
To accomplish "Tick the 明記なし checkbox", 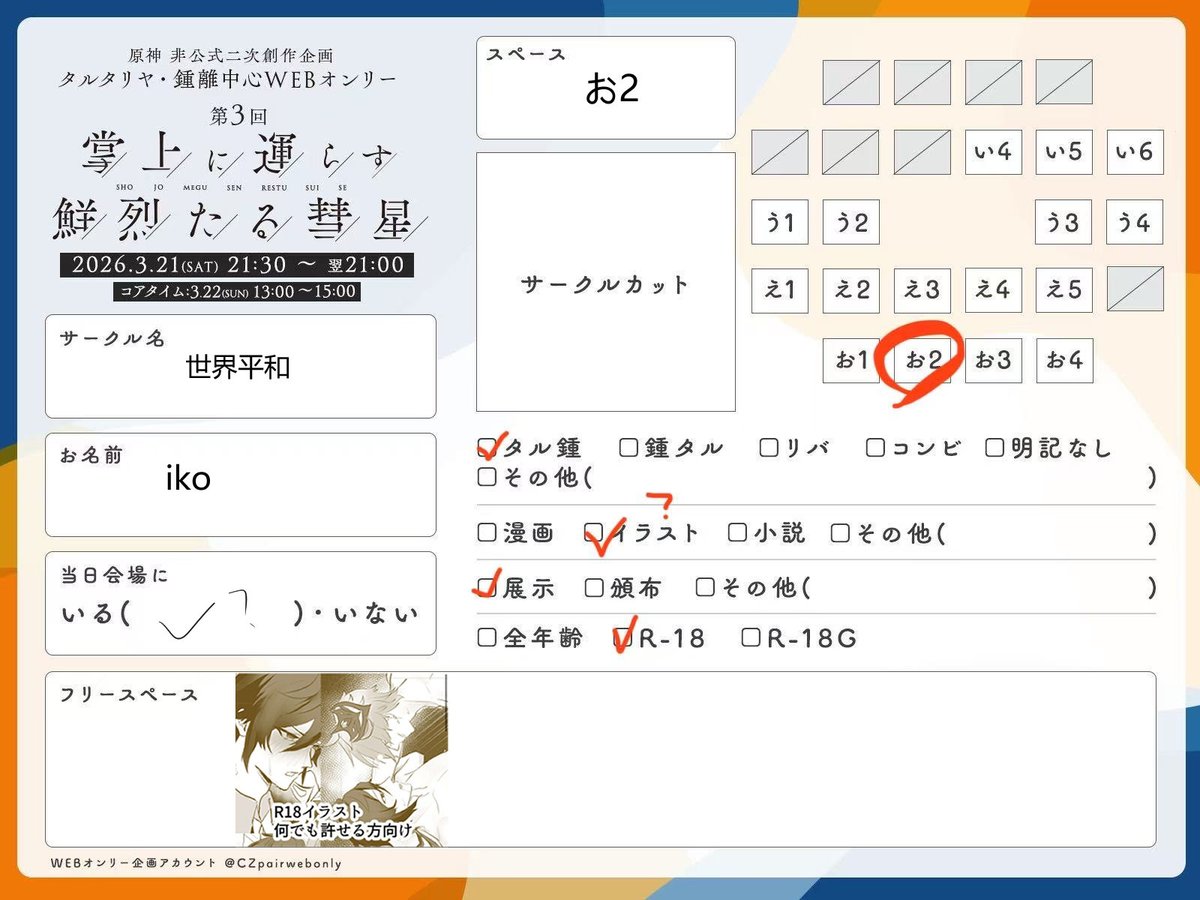I will pos(994,447).
